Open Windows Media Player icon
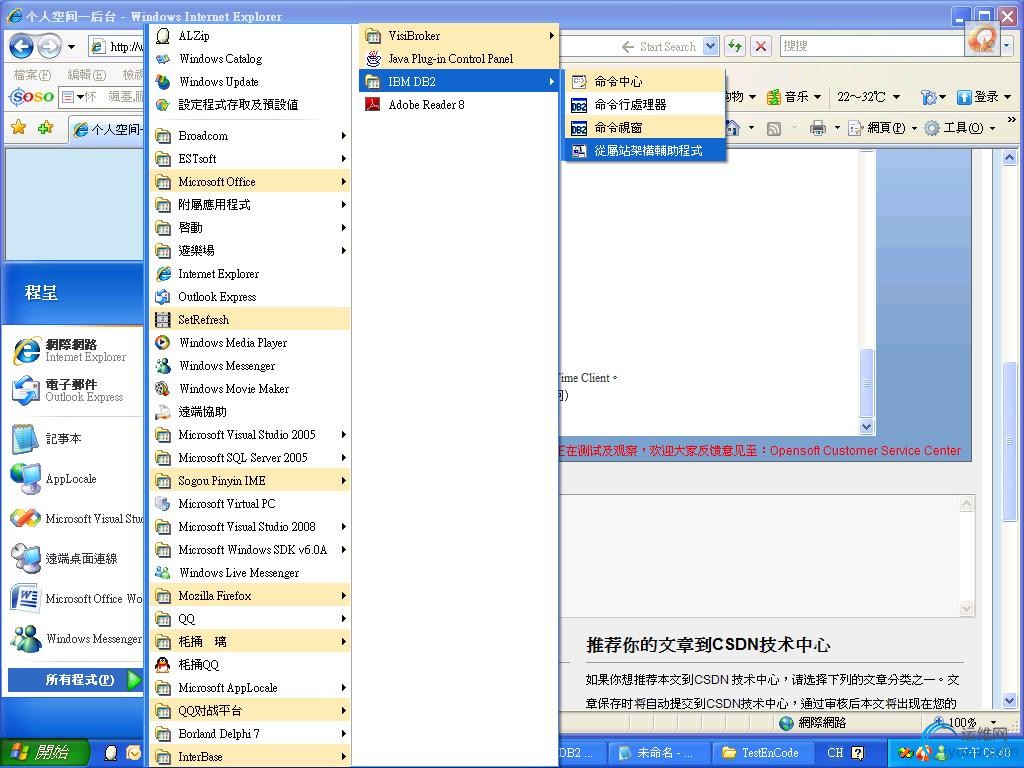The width and height of the screenshot is (1024, 768). click(163, 343)
